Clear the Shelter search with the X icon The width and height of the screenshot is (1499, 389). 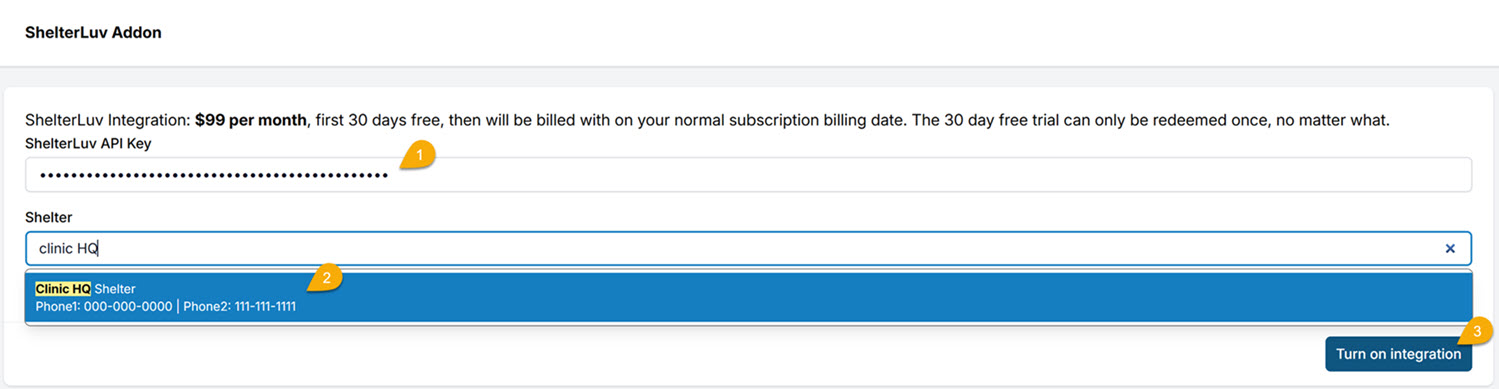click(1450, 249)
